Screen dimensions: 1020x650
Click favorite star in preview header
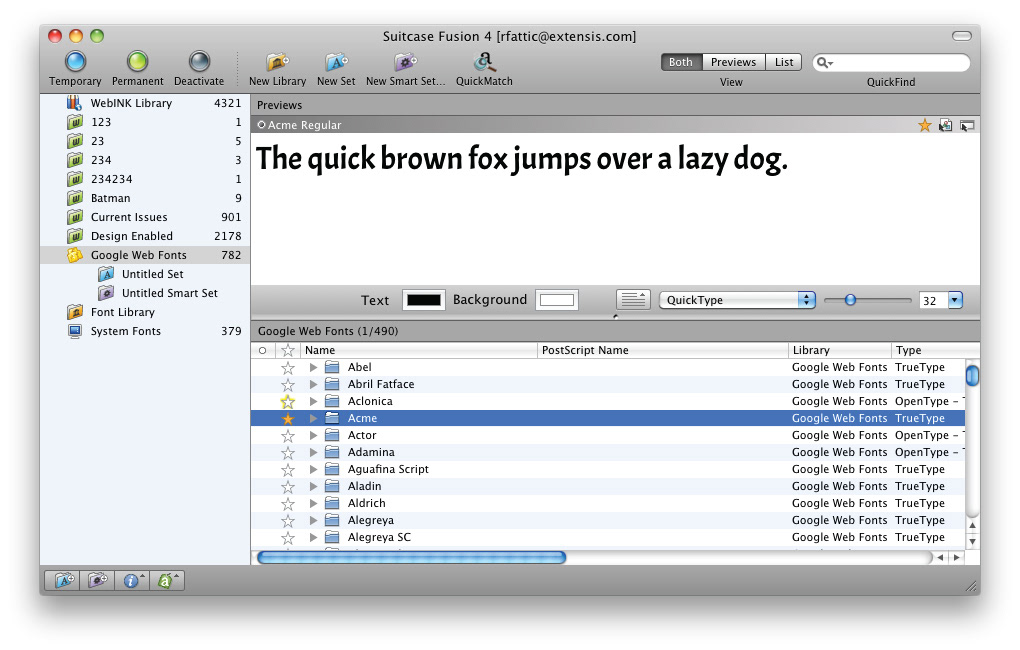924,125
